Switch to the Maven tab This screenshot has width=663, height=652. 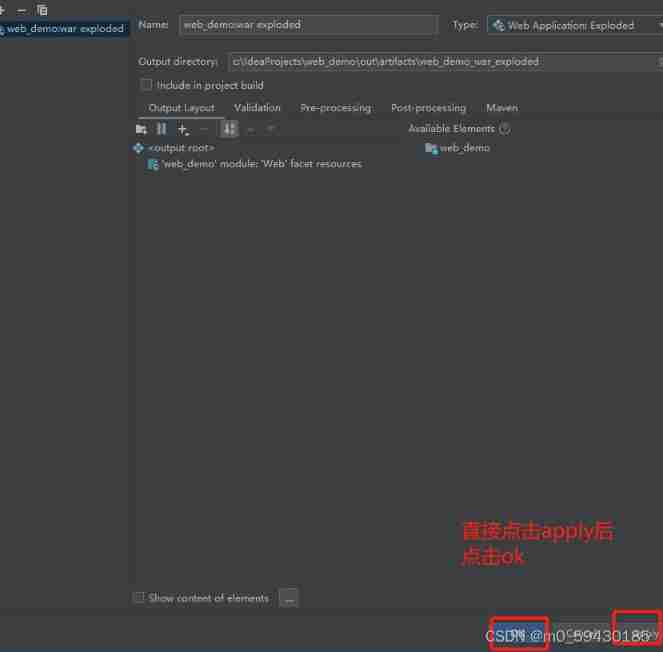502,108
